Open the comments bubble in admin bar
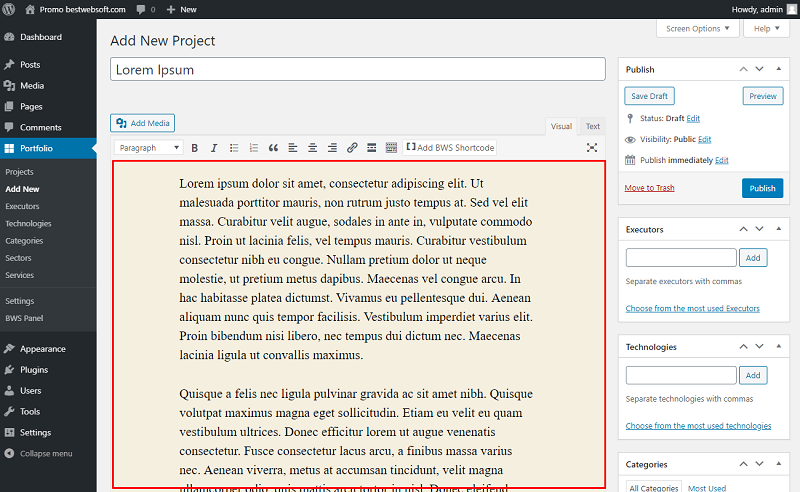The image size is (800, 492). (x=145, y=9)
